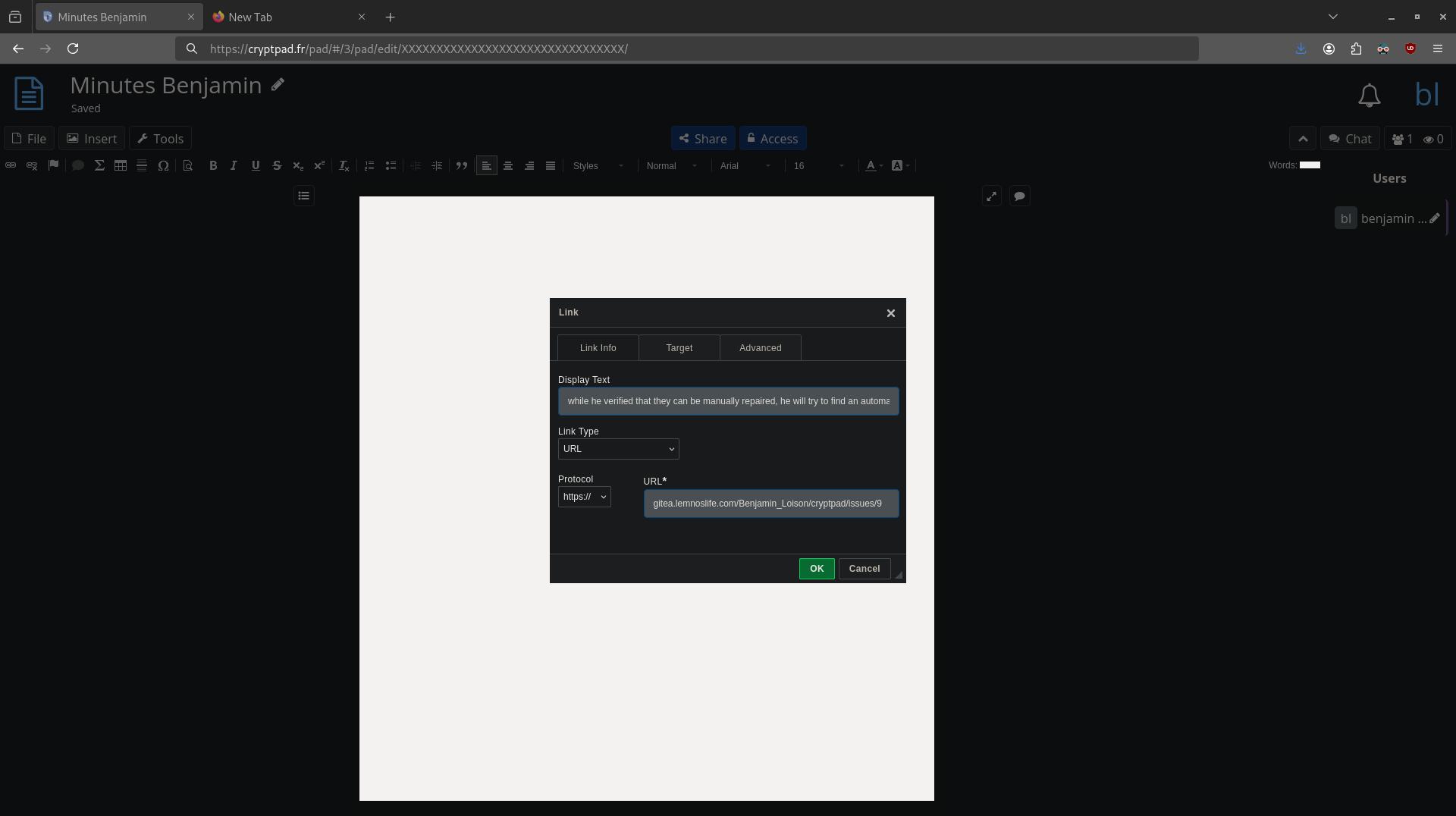Click Cancel in the Link dialog

click(864, 569)
